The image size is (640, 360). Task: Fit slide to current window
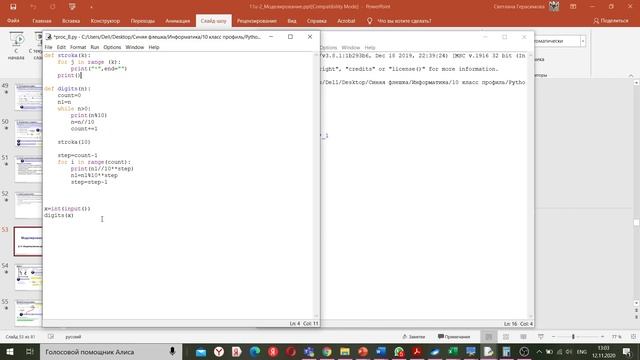click(x=633, y=337)
